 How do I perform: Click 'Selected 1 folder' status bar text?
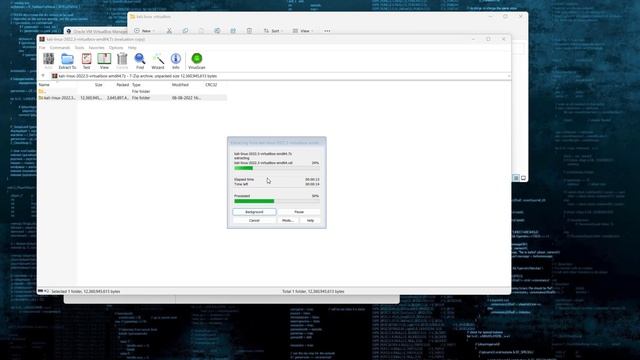86,291
